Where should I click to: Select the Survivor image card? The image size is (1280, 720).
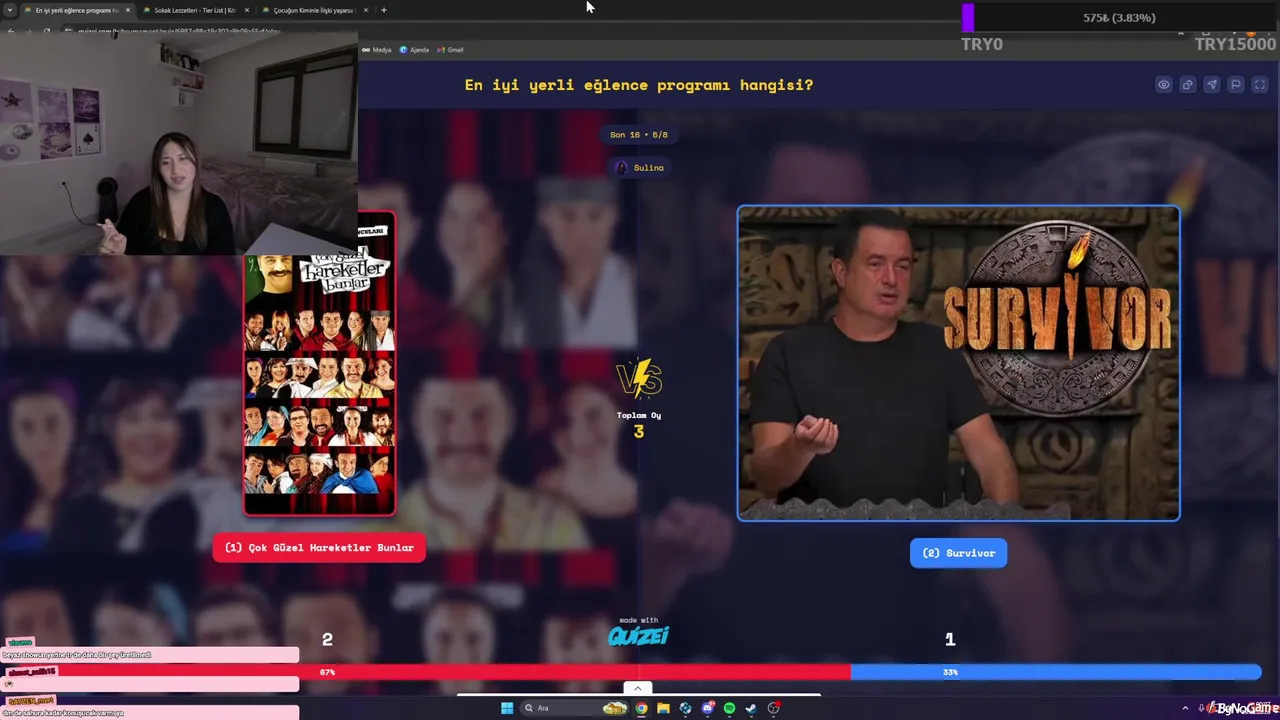tap(958, 363)
